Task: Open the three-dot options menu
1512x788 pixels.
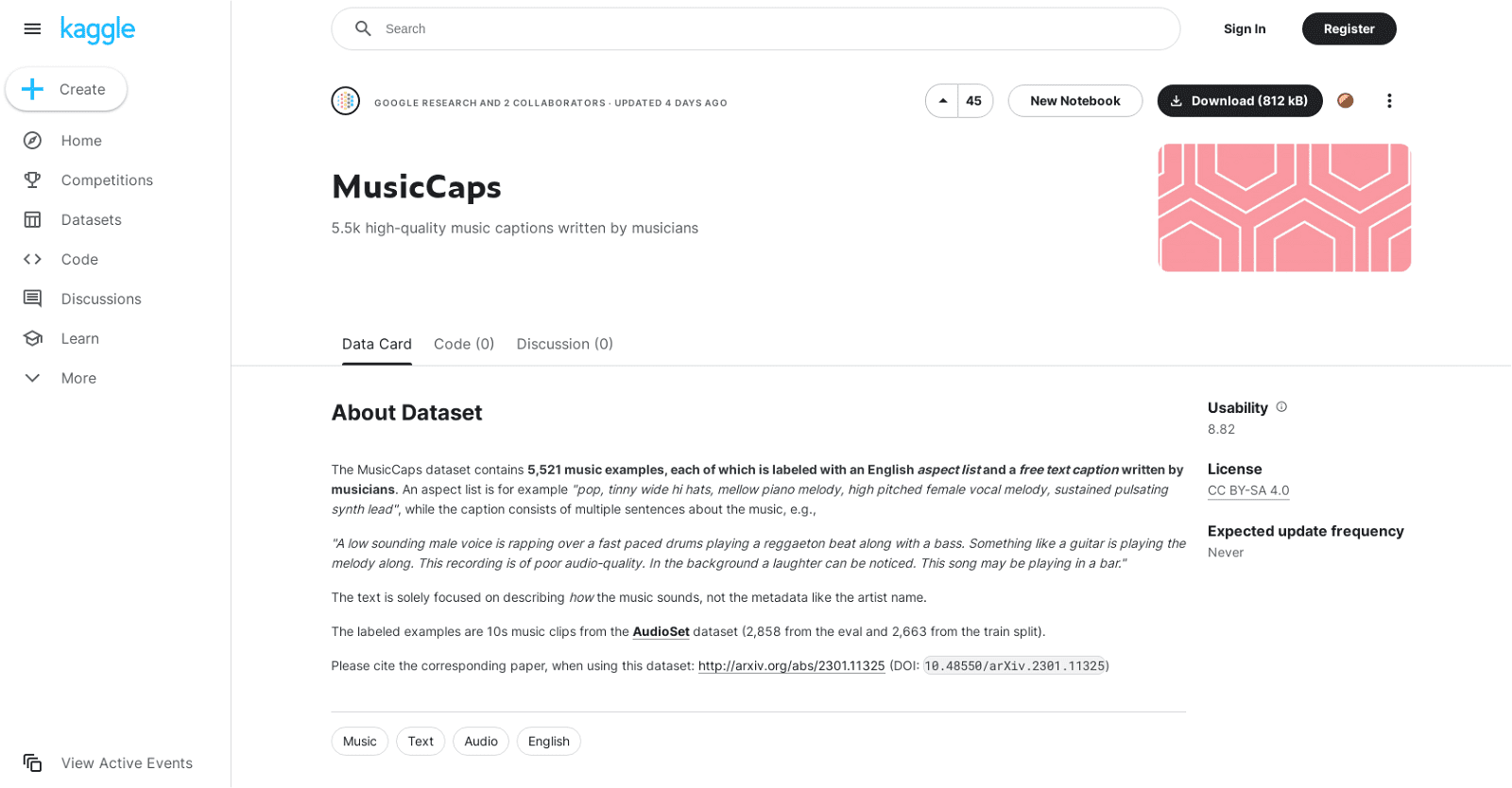Action: coord(1388,100)
